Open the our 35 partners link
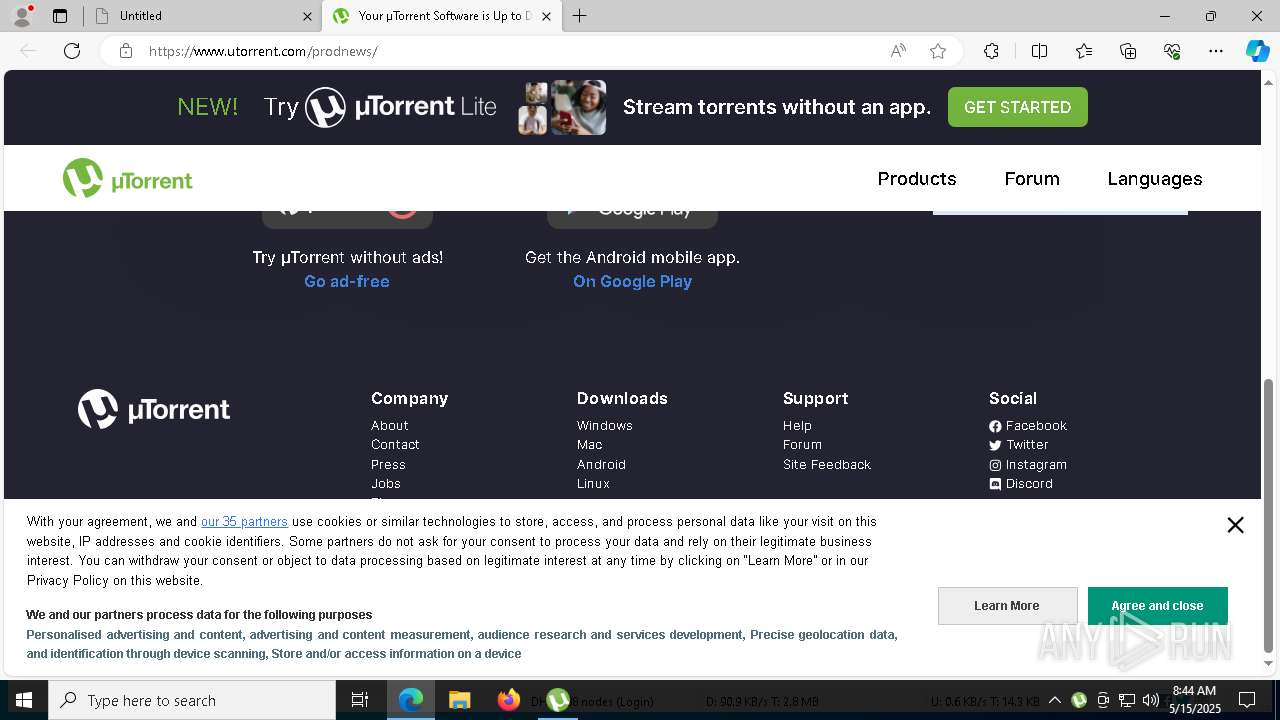The image size is (1280, 720). 244,522
